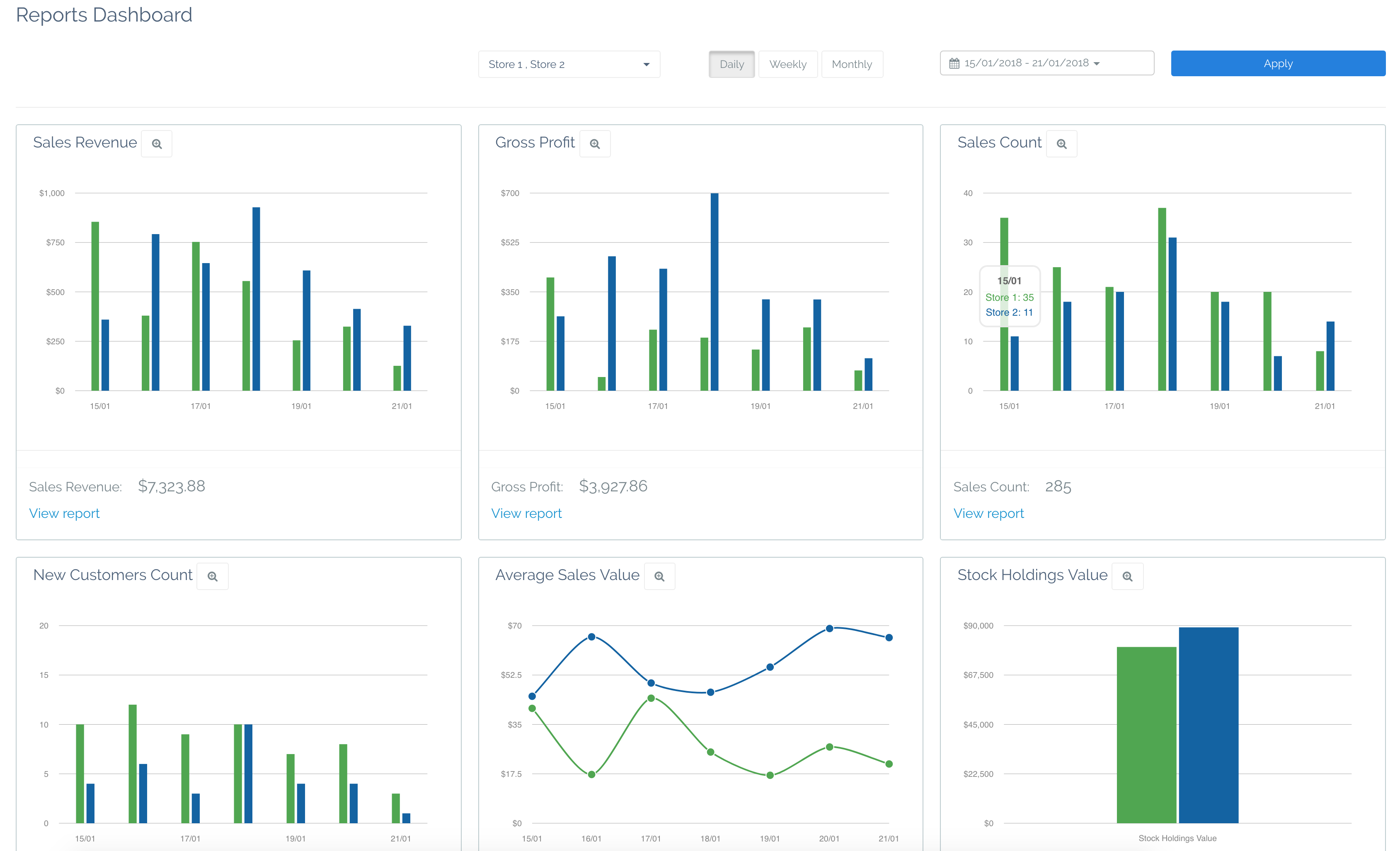Open the Store 1, Store 2 dropdown
The height and width of the screenshot is (851, 1400).
pos(569,64)
